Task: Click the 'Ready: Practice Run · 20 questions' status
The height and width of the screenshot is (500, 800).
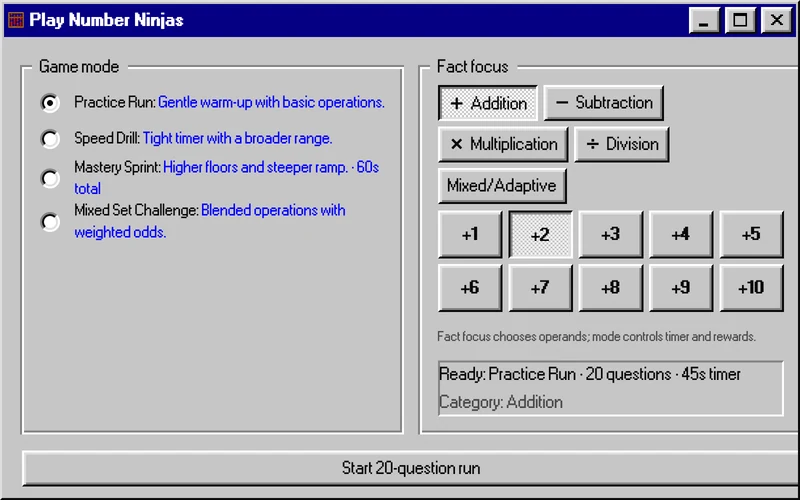Action: (555, 374)
